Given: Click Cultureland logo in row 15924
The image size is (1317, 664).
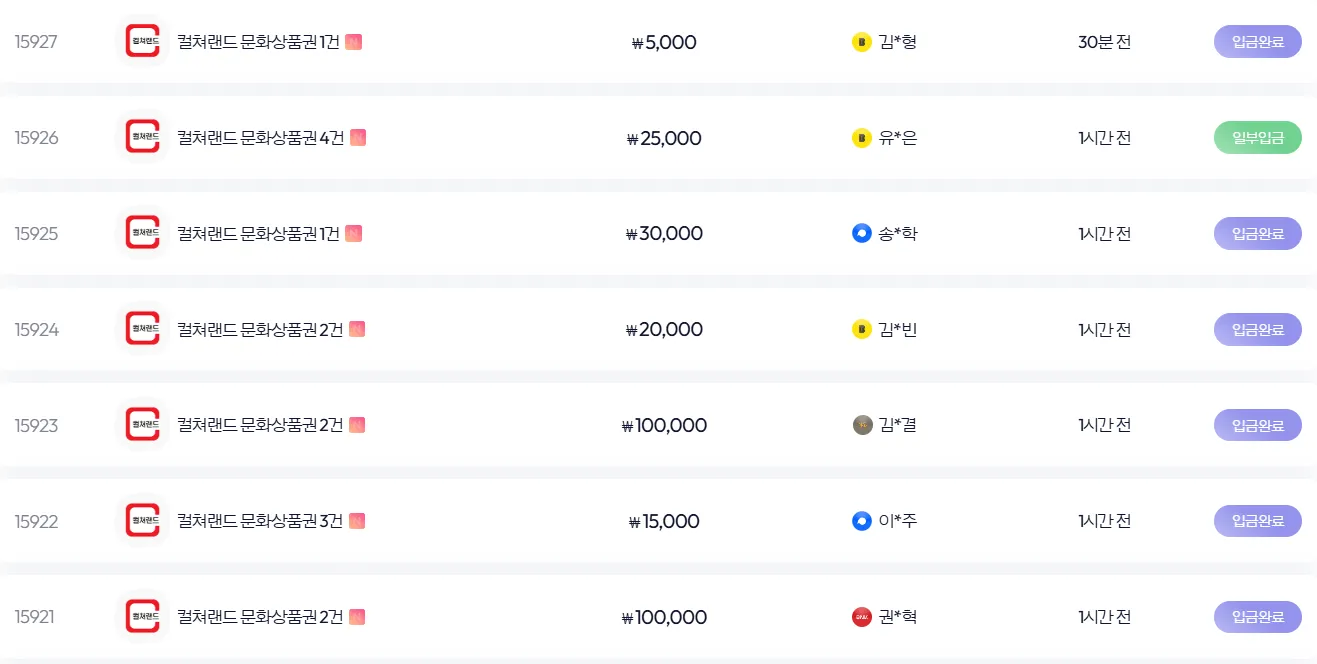Looking at the screenshot, I should (142, 329).
